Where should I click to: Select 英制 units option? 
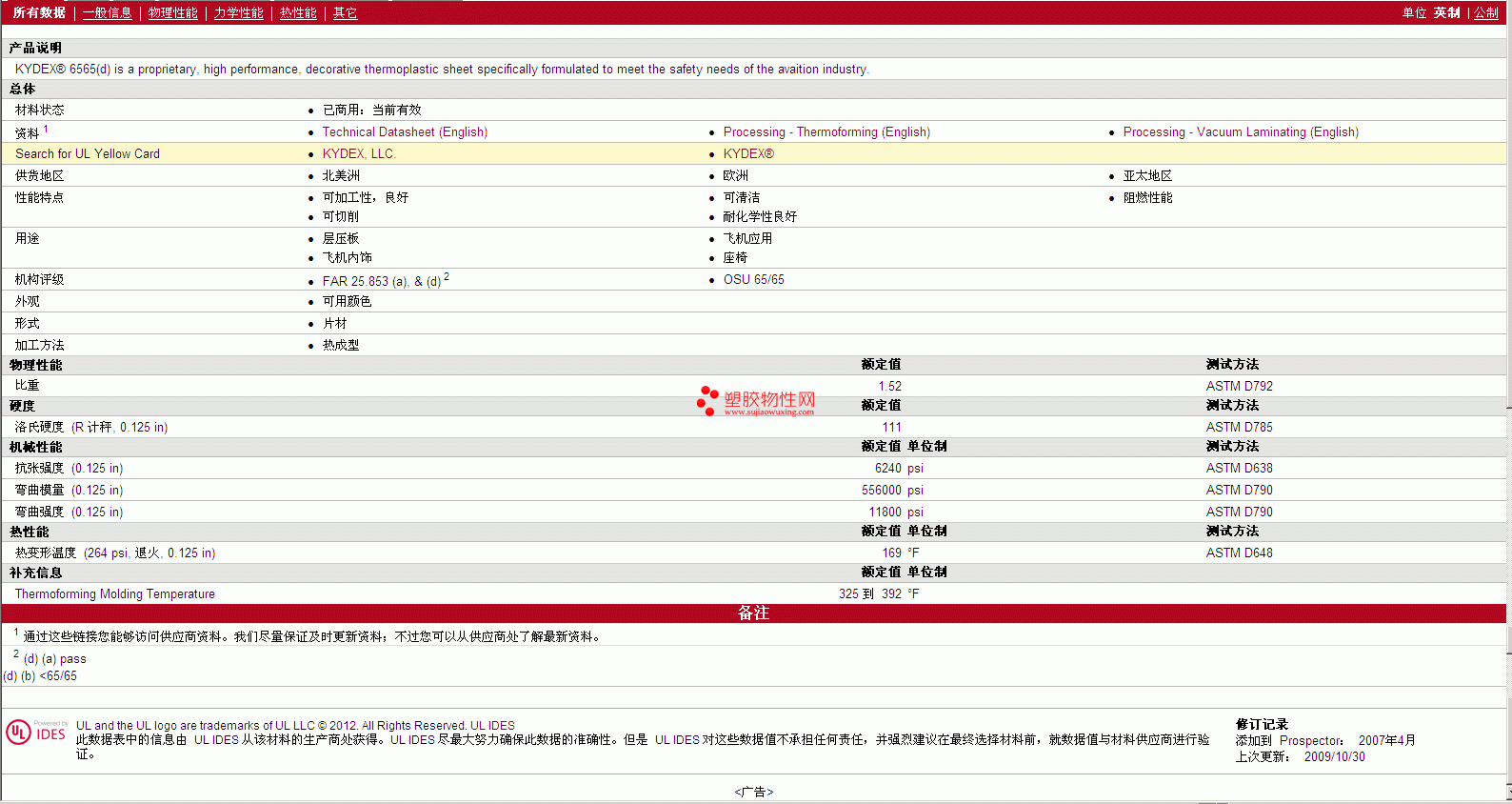pos(1446,13)
